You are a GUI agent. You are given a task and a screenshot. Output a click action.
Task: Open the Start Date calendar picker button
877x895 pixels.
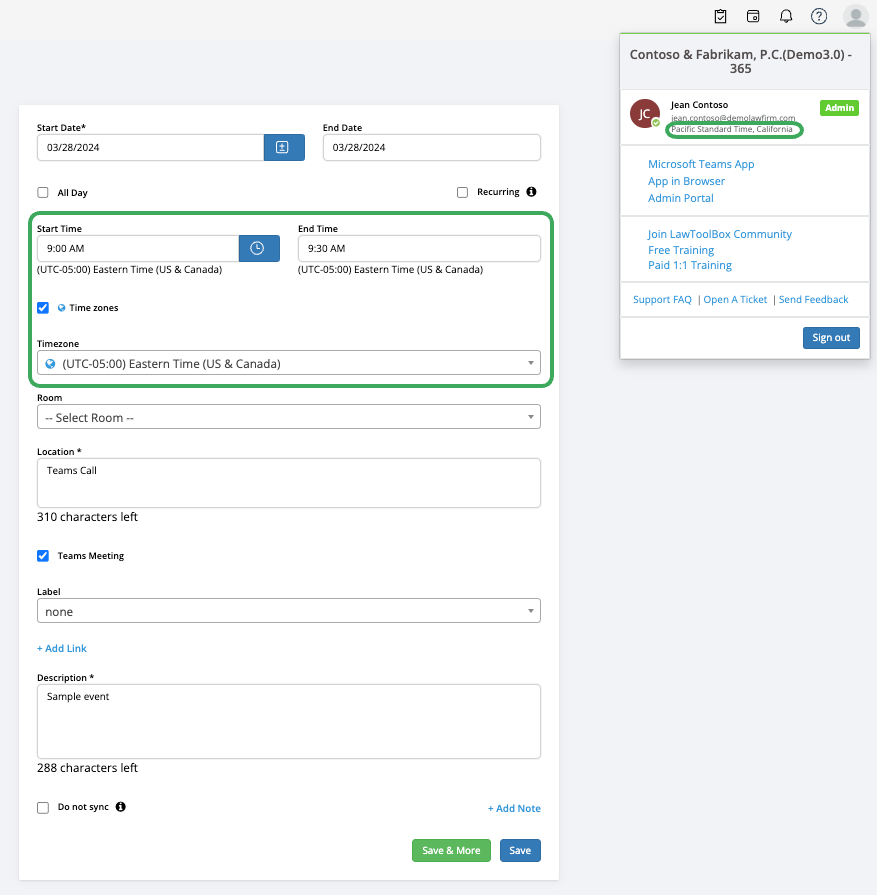click(284, 147)
